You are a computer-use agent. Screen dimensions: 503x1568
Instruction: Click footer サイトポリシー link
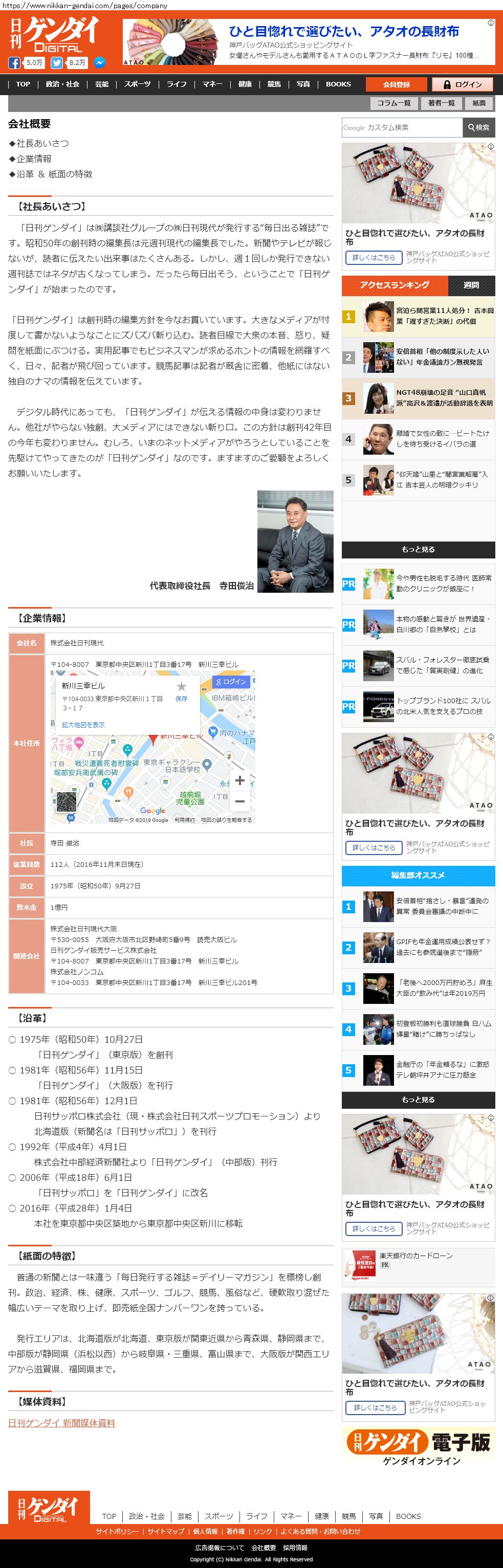click(x=116, y=1532)
